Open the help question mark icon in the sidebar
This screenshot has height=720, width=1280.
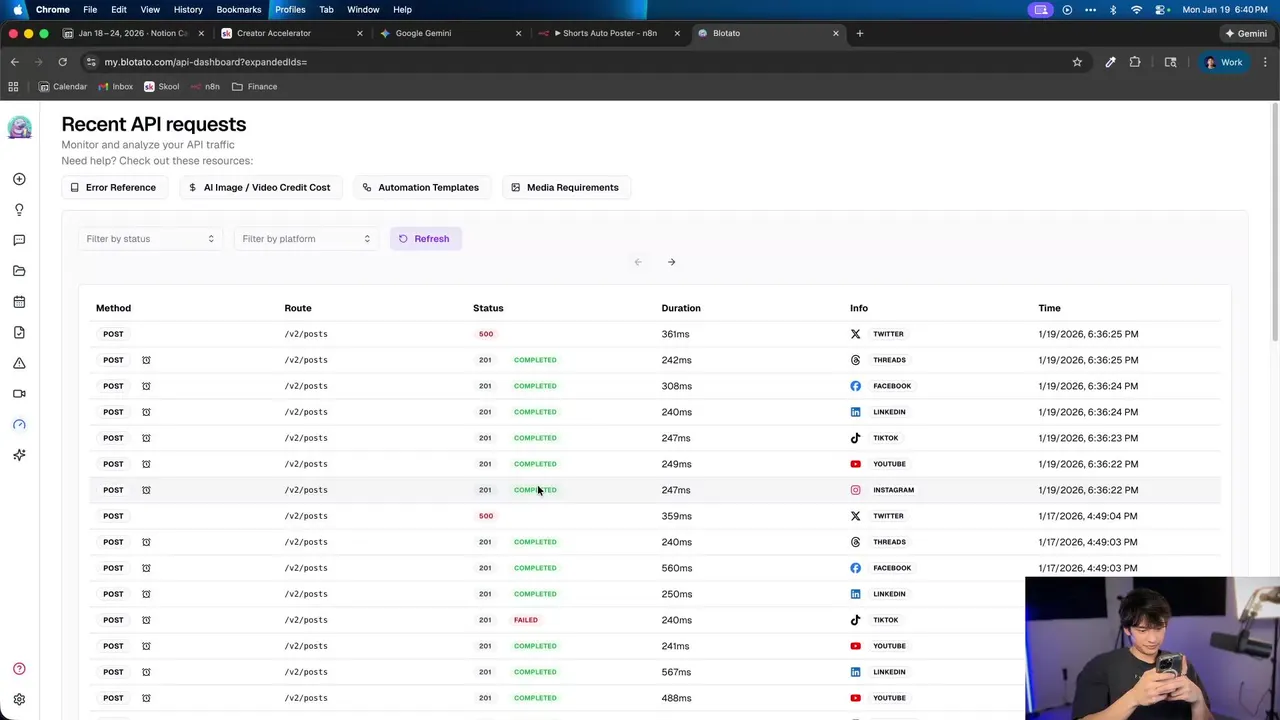pos(19,669)
